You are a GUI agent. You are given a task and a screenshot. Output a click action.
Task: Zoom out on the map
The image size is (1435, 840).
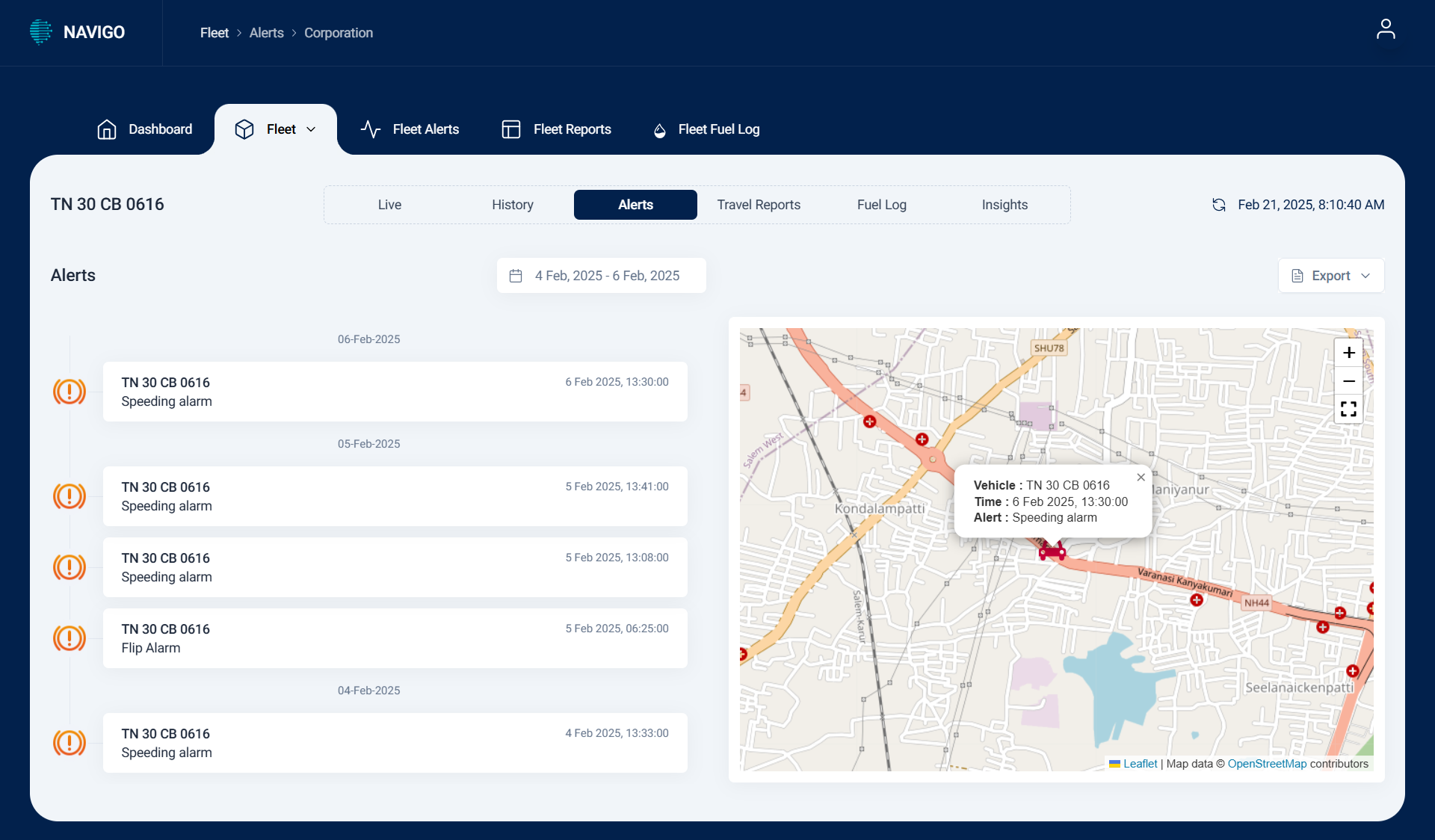pos(1348,381)
